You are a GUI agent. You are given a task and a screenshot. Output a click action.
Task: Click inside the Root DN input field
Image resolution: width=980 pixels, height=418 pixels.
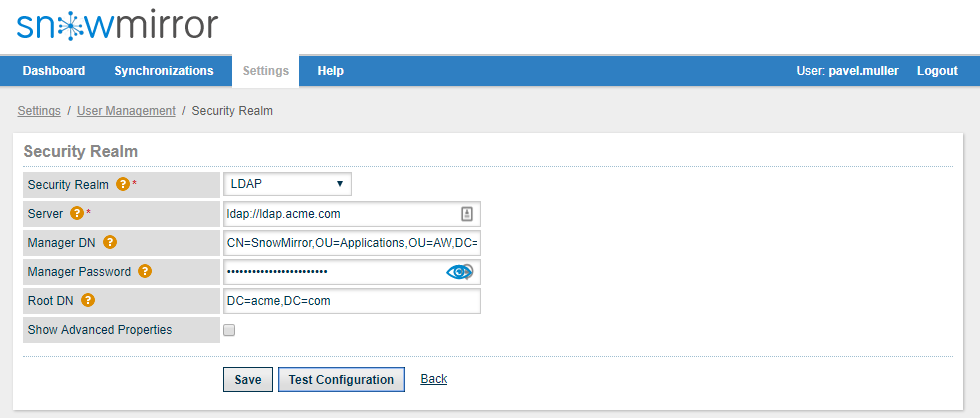pos(351,301)
